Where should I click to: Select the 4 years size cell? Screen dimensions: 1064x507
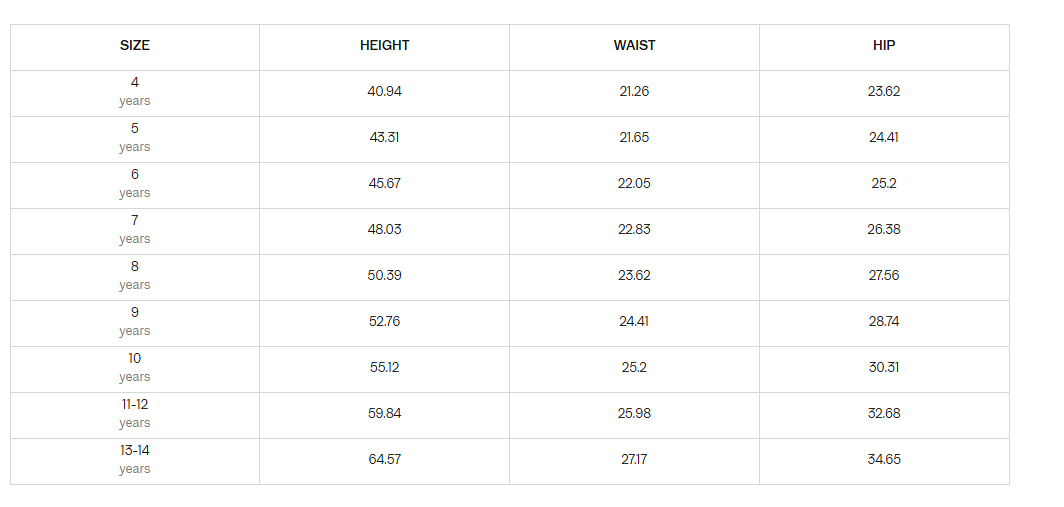[x=134, y=92]
